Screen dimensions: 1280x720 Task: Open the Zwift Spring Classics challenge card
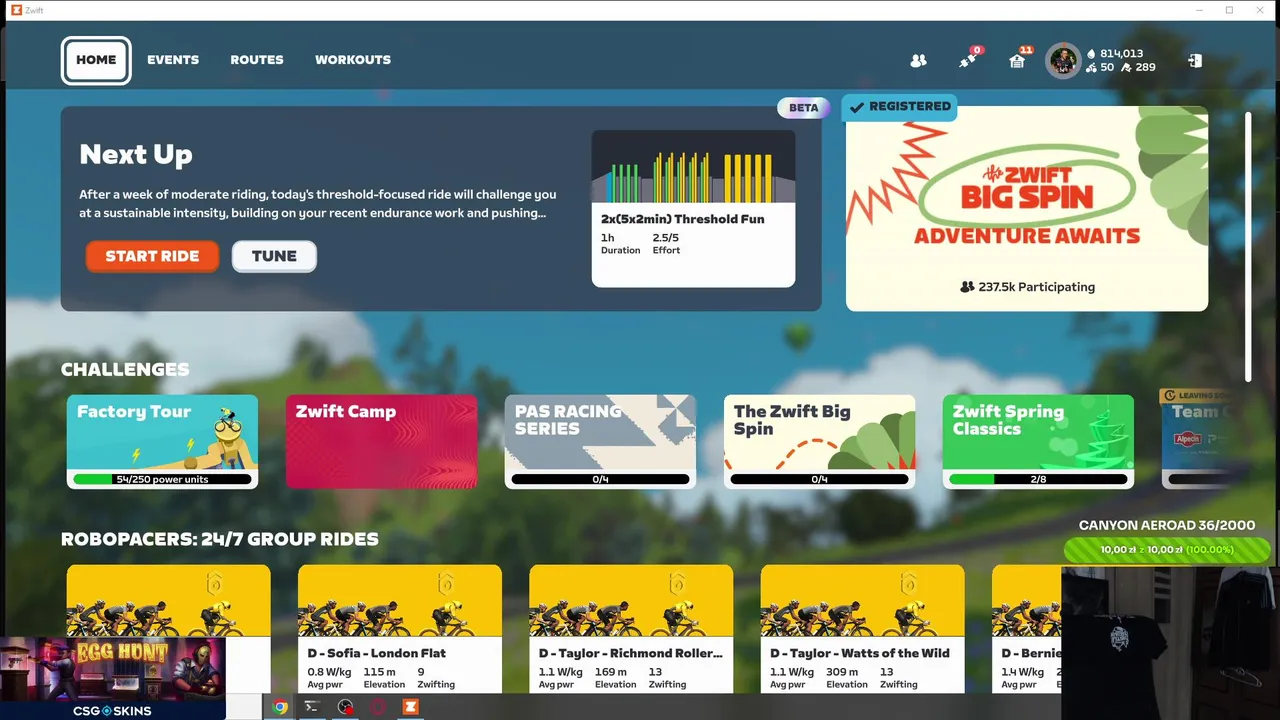[x=1038, y=441]
